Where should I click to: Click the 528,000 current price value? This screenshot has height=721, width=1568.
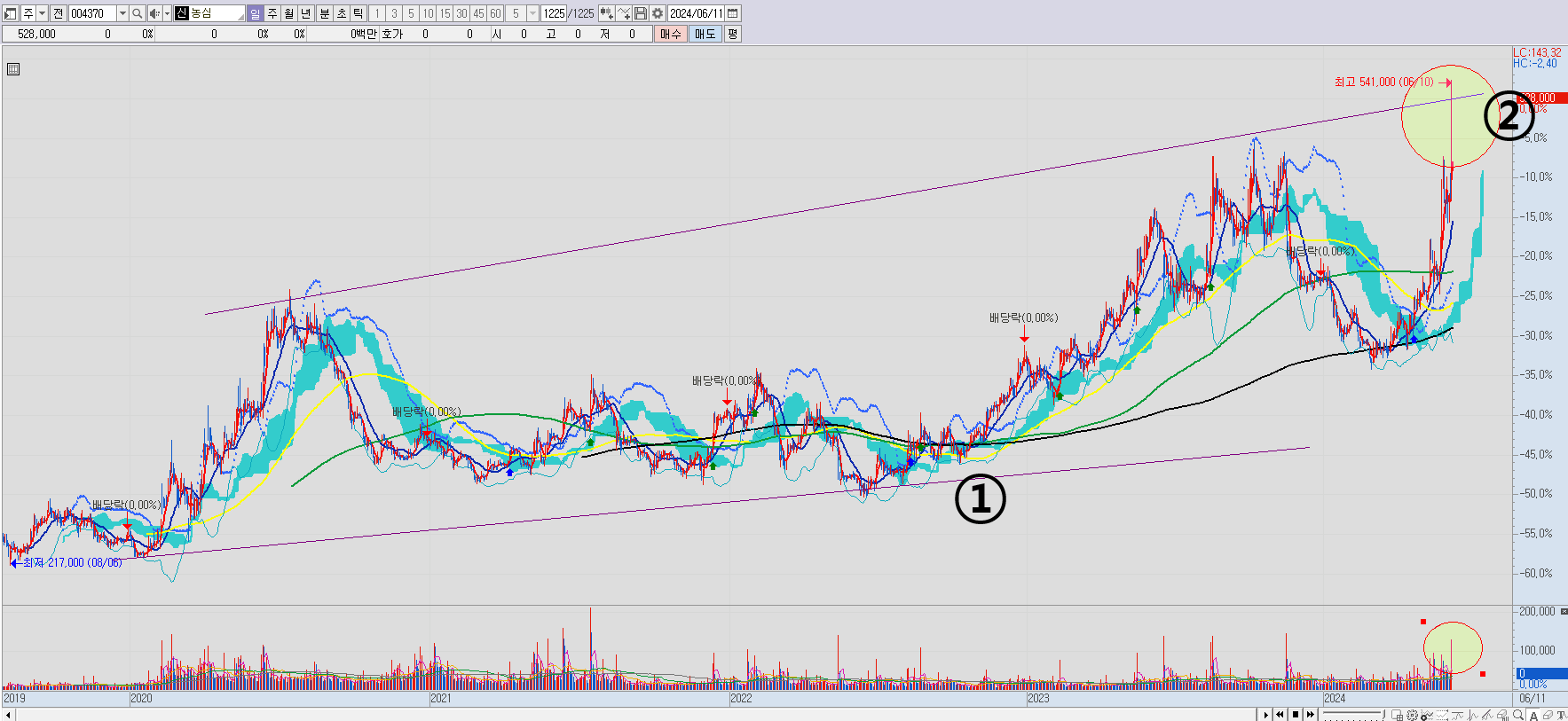coord(36,34)
